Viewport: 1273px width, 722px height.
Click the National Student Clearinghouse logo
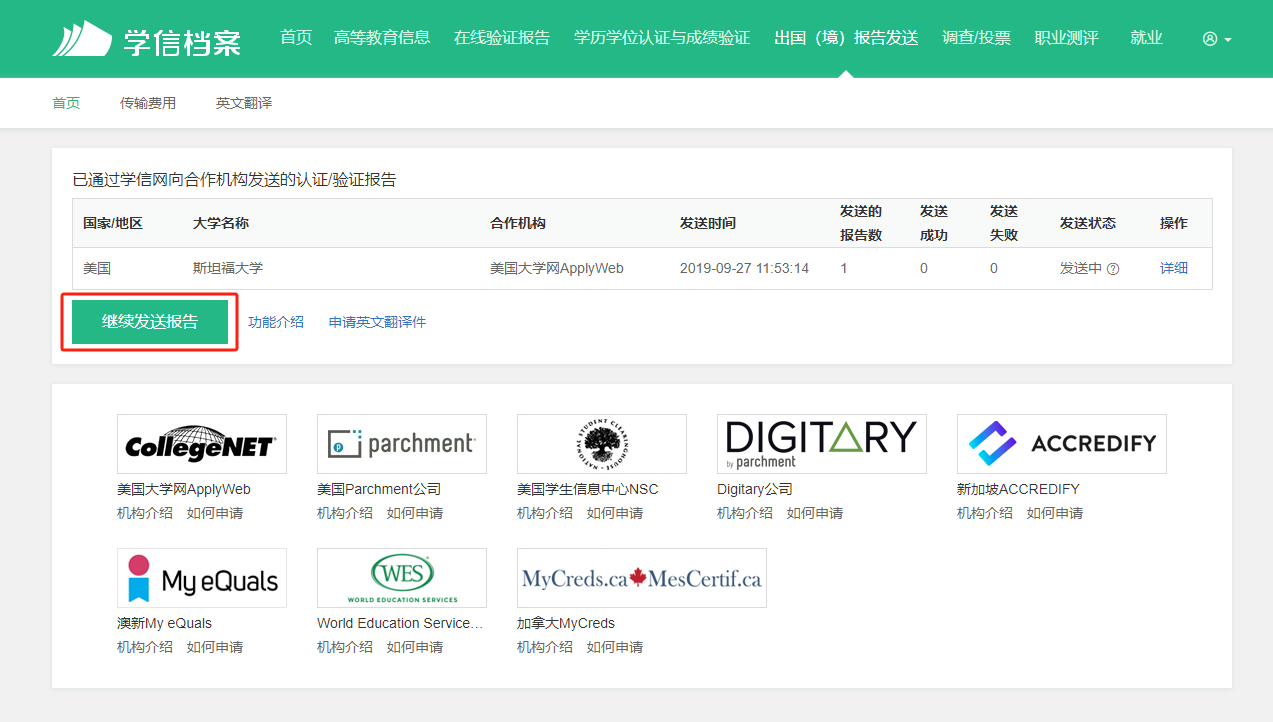pos(602,444)
